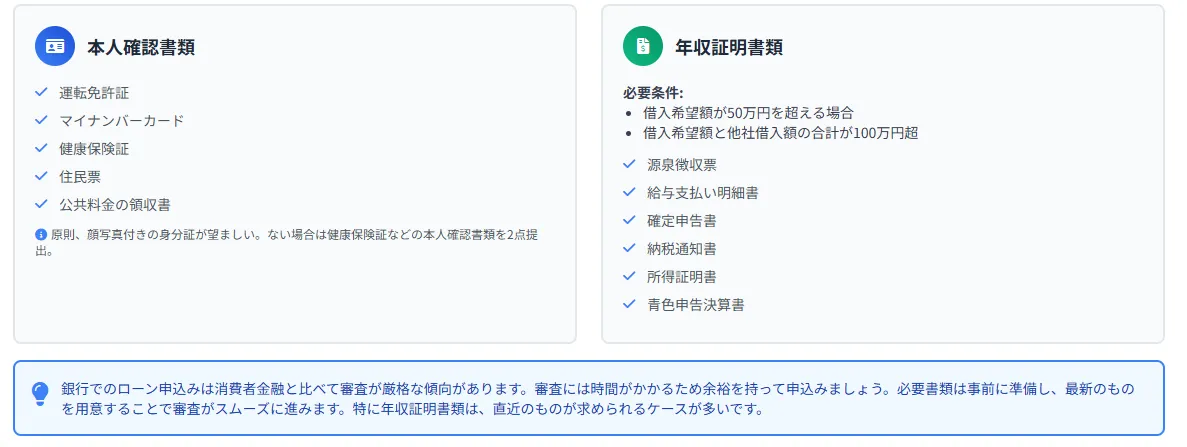Click the blue ID card icon beside 本人確認書類
Screen dimensions: 1187x447
click(55, 46)
